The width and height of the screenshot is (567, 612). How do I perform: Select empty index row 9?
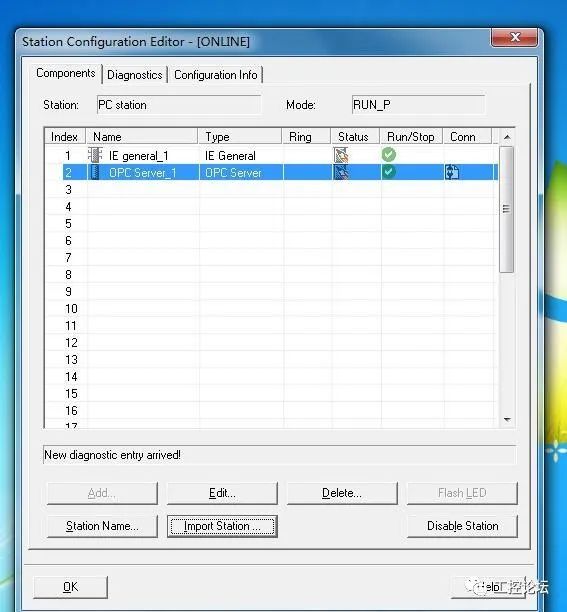68,292
